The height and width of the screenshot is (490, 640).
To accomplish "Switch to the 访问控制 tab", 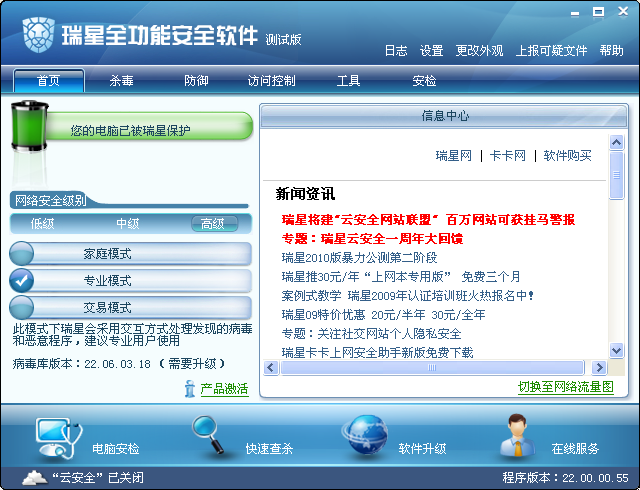I will pos(271,80).
